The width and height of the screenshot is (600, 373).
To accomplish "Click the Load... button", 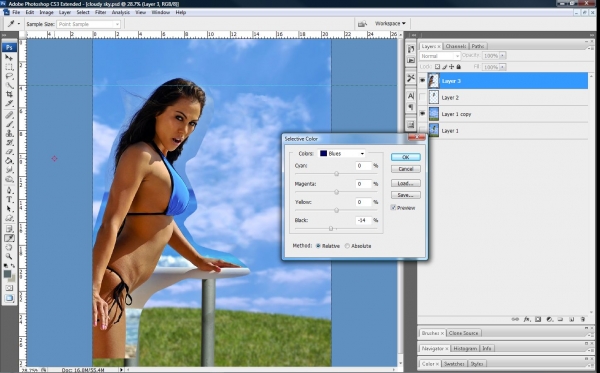I will coord(406,183).
